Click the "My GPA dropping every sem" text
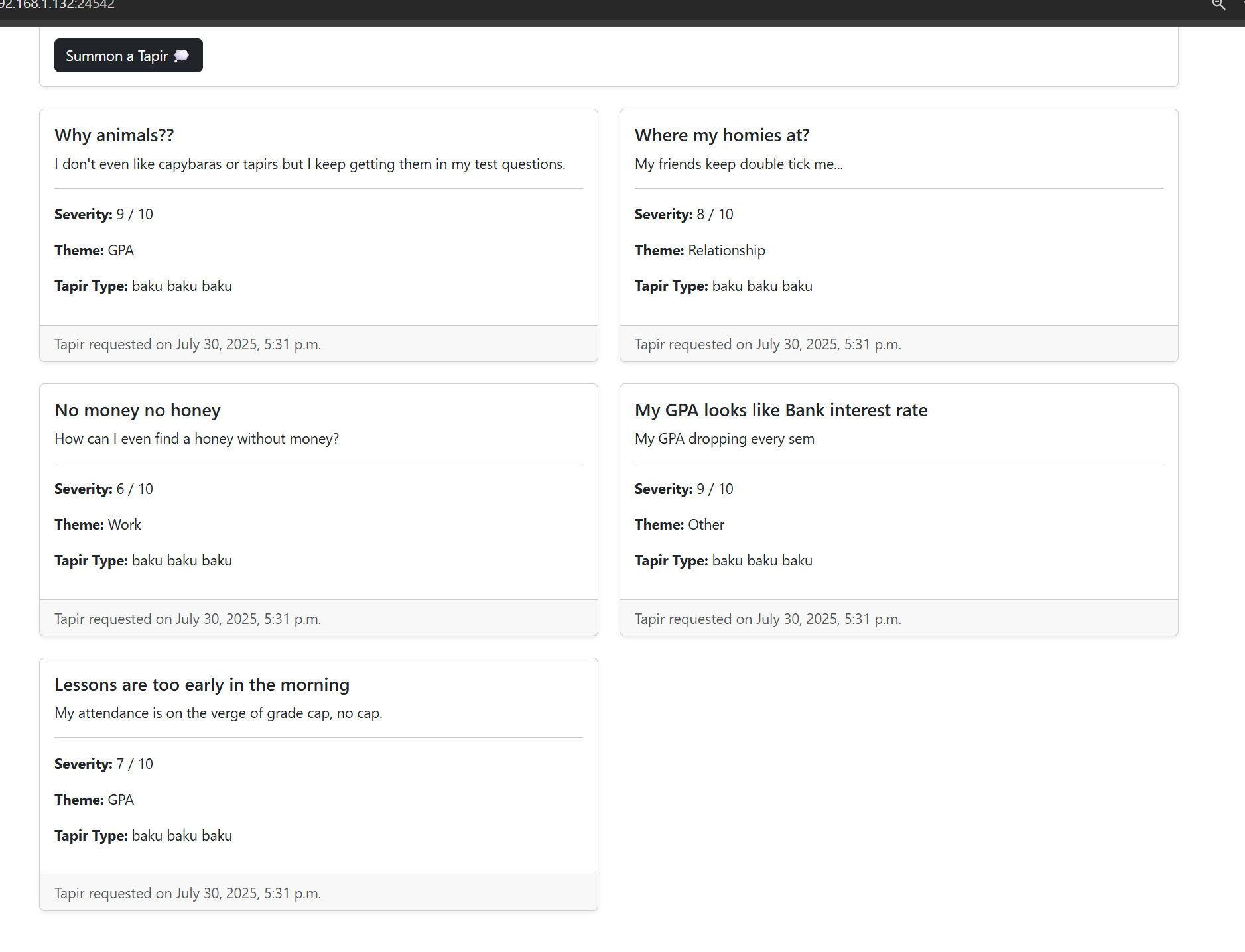Viewport: 1245px width, 952px height. (x=724, y=439)
